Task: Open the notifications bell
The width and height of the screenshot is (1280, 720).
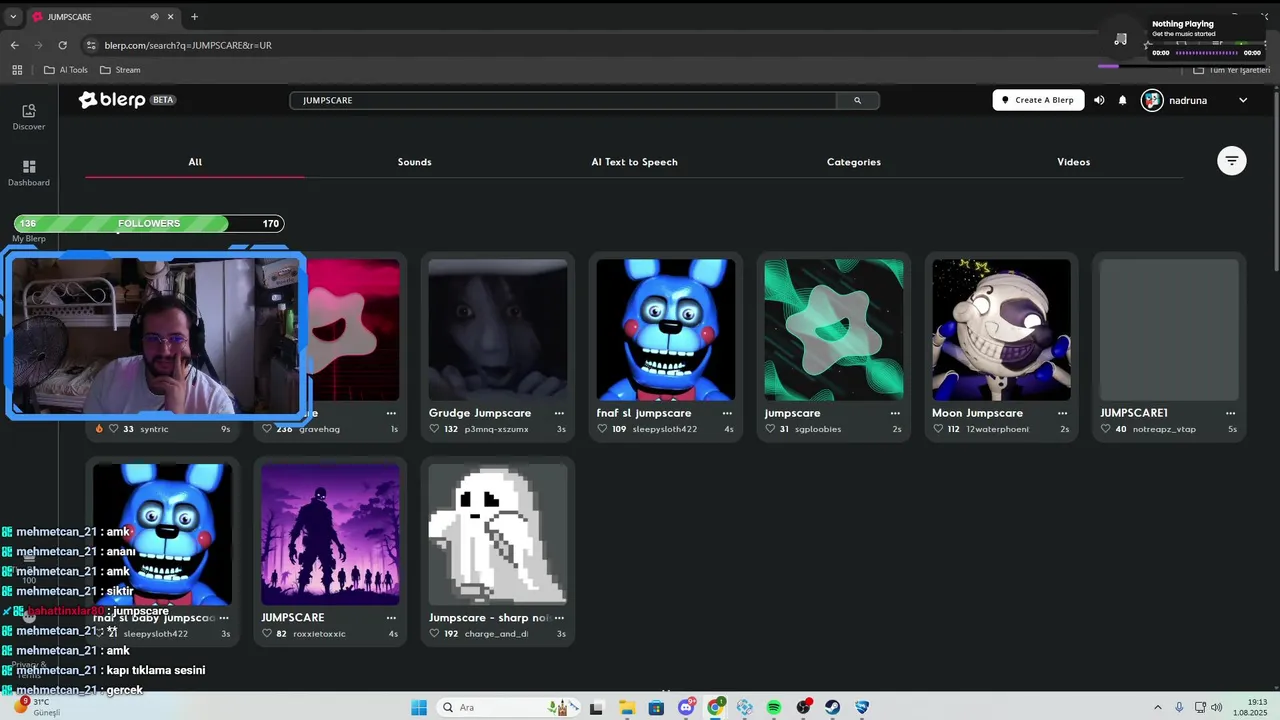Action: (1122, 100)
